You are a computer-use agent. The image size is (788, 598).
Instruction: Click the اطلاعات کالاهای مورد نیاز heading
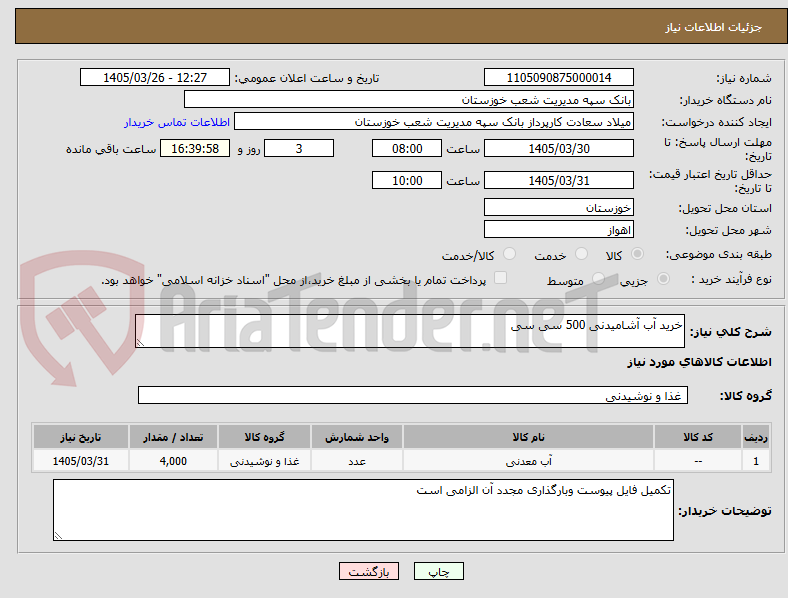(699, 362)
